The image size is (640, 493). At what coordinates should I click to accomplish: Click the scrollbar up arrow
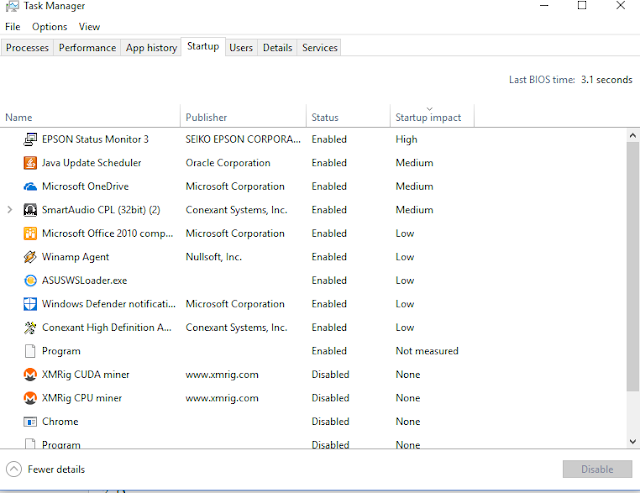point(633,135)
